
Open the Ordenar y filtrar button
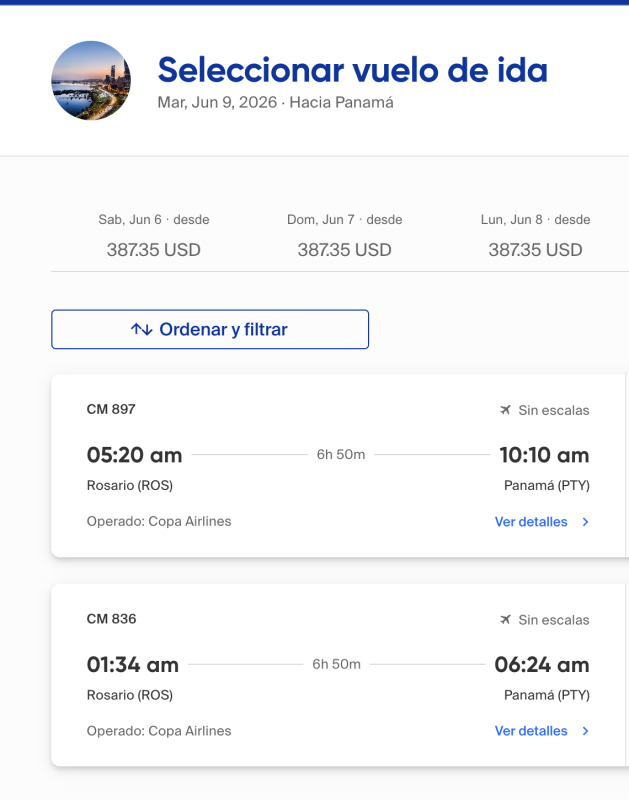(x=210, y=329)
